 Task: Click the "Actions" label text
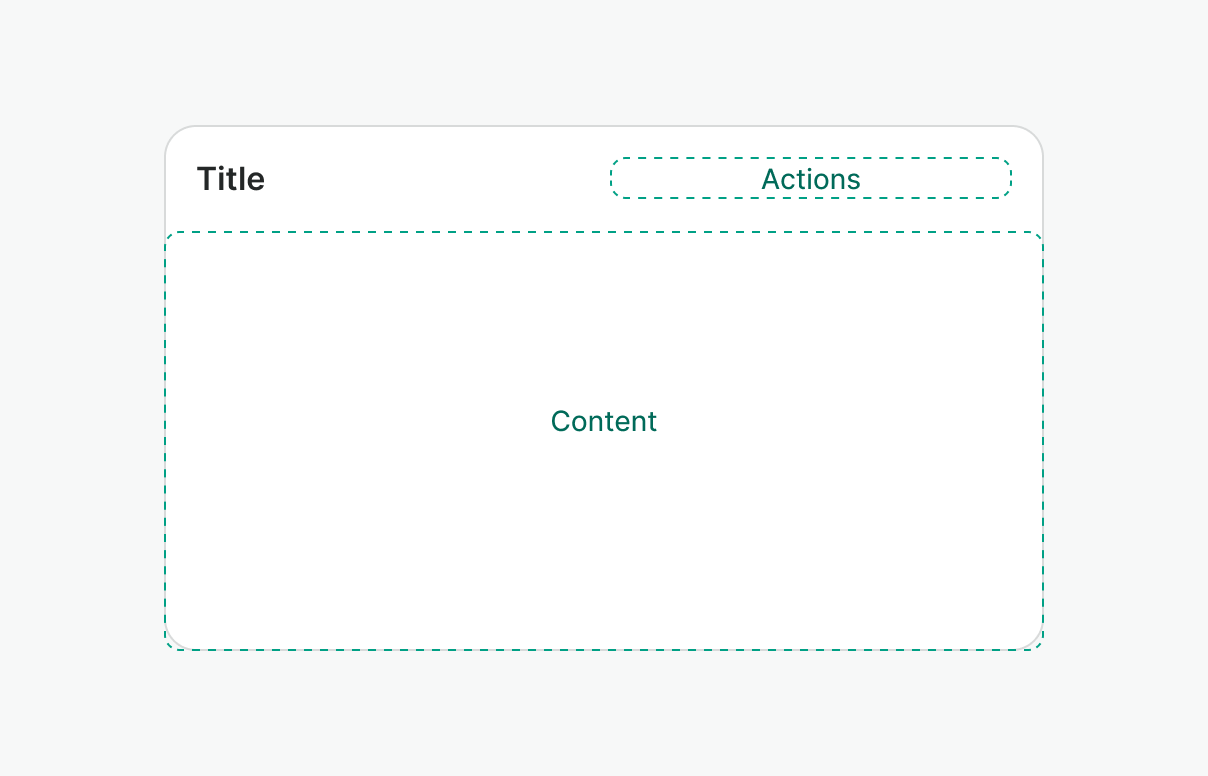[x=810, y=179]
